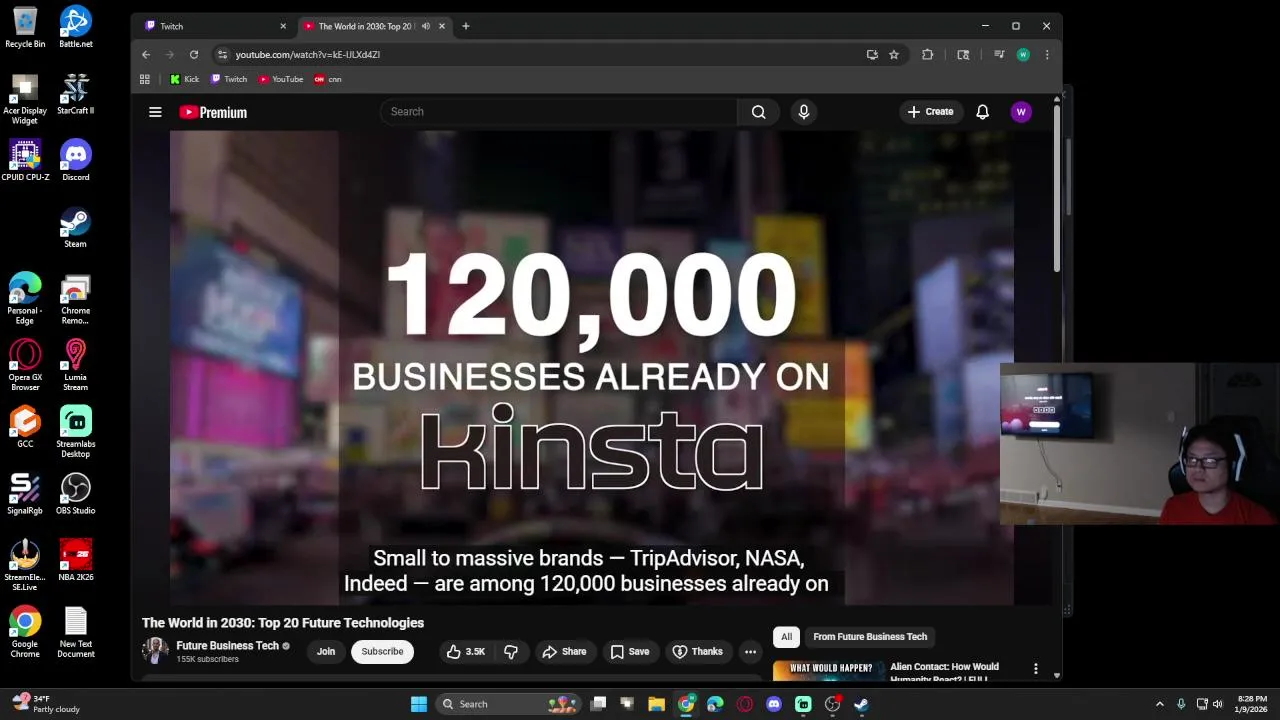Open Opera GX Browser shortcut
Viewport: 1280px width, 720px height.
[x=25, y=365]
